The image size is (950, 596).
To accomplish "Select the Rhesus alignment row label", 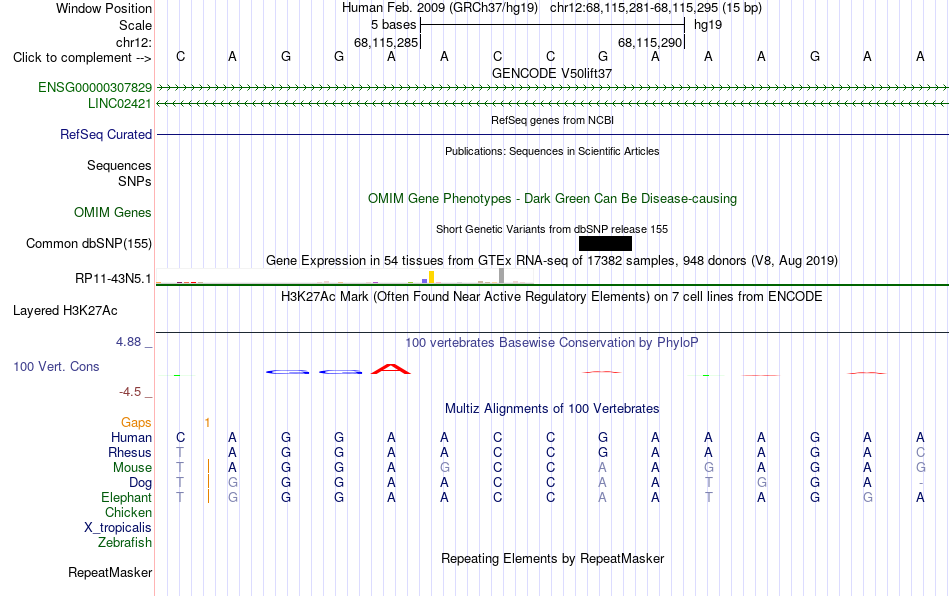I will 130,452.
